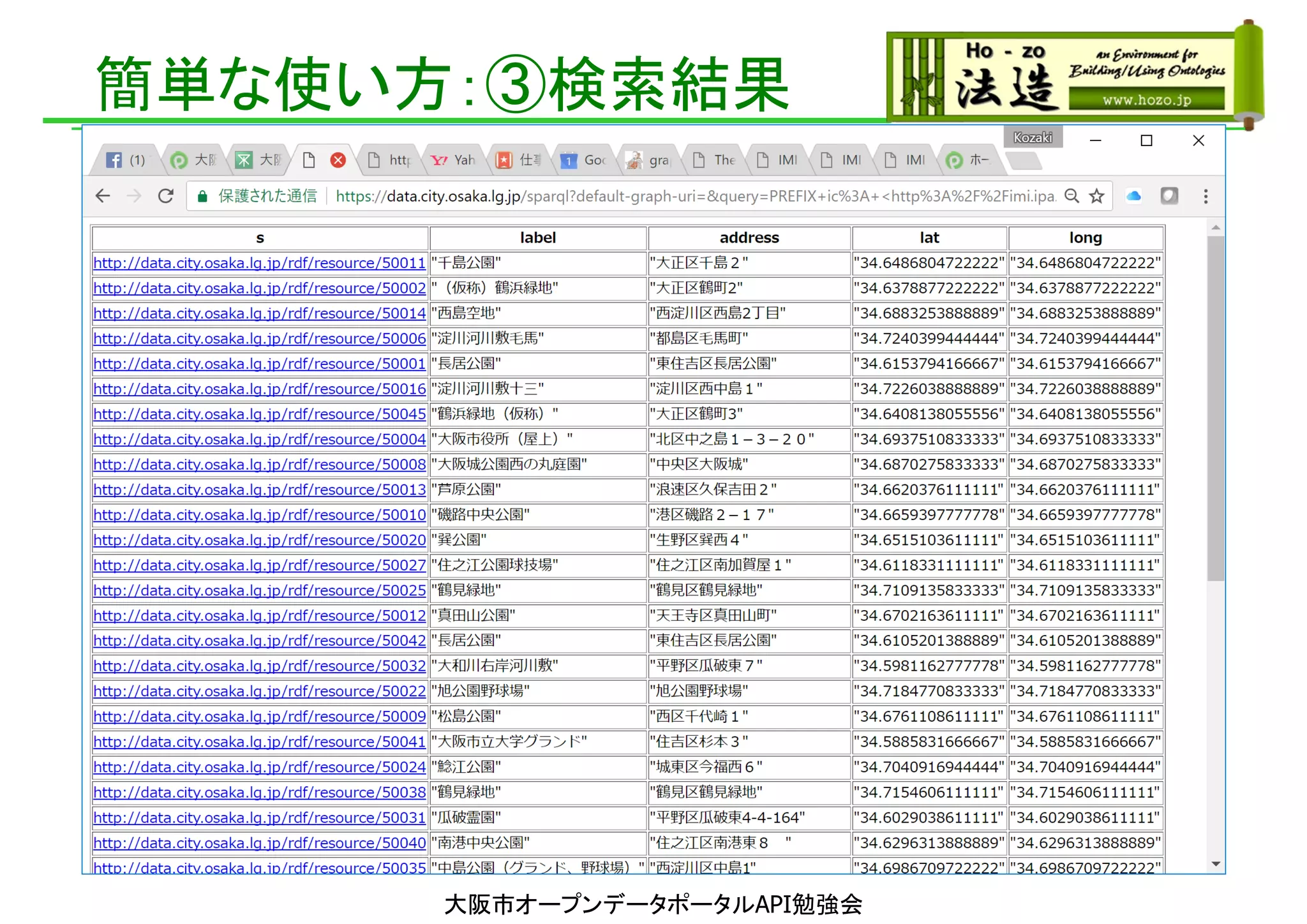
Task: Open resource link 50006
Action: tap(259, 338)
